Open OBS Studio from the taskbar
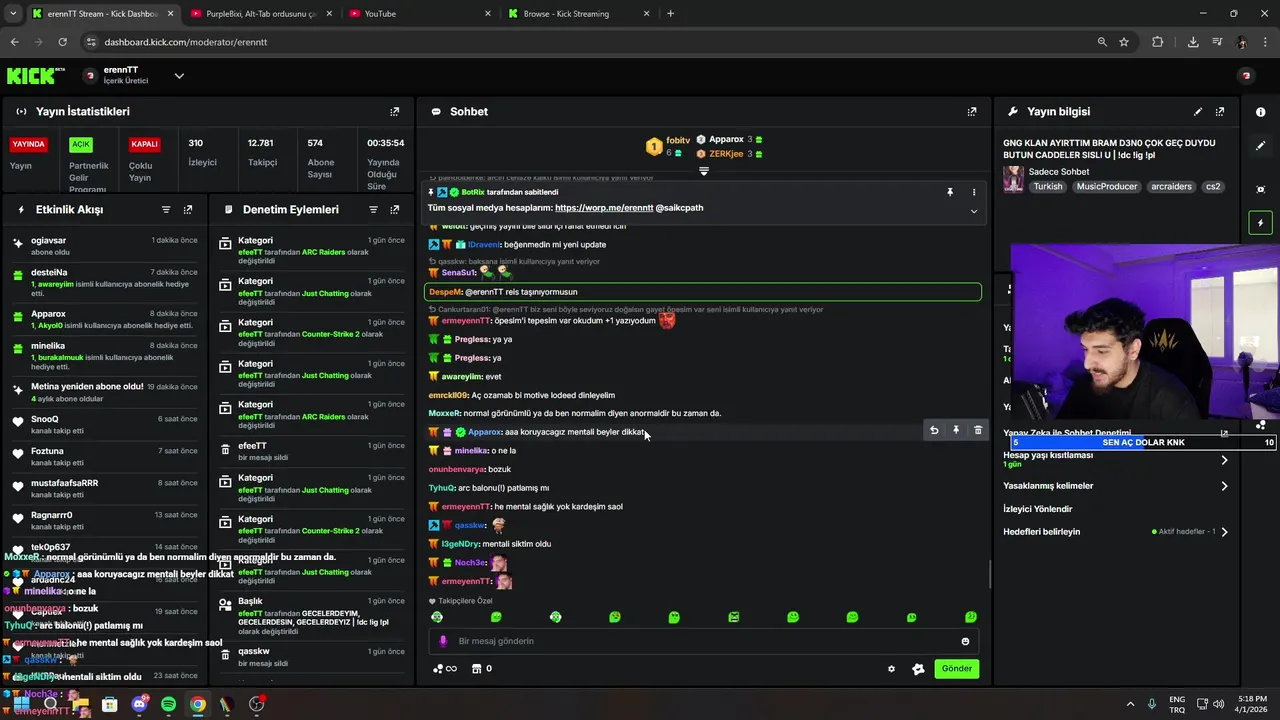The height and width of the screenshot is (720, 1280). click(257, 704)
